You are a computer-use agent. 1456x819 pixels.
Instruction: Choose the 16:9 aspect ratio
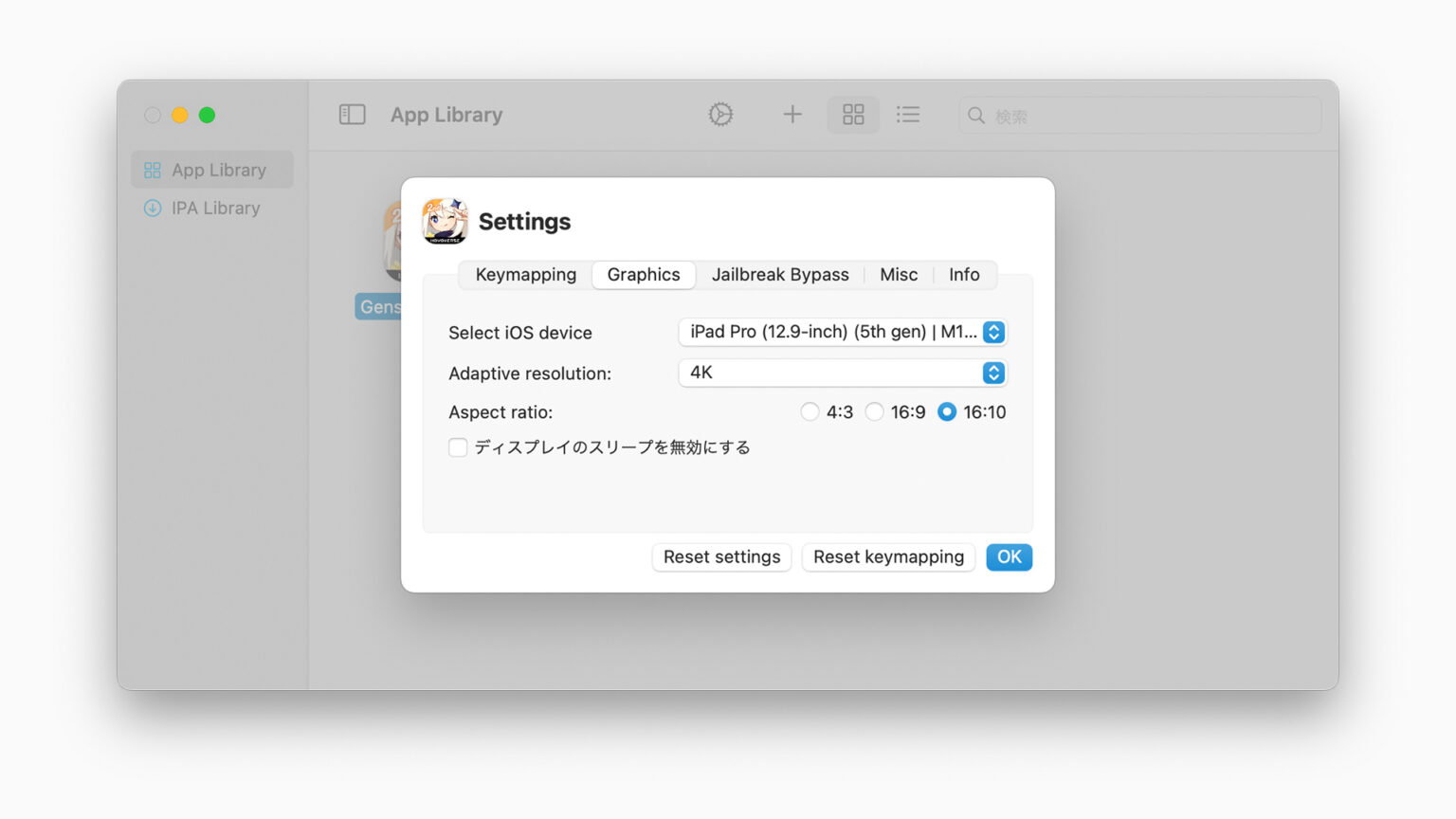click(874, 411)
